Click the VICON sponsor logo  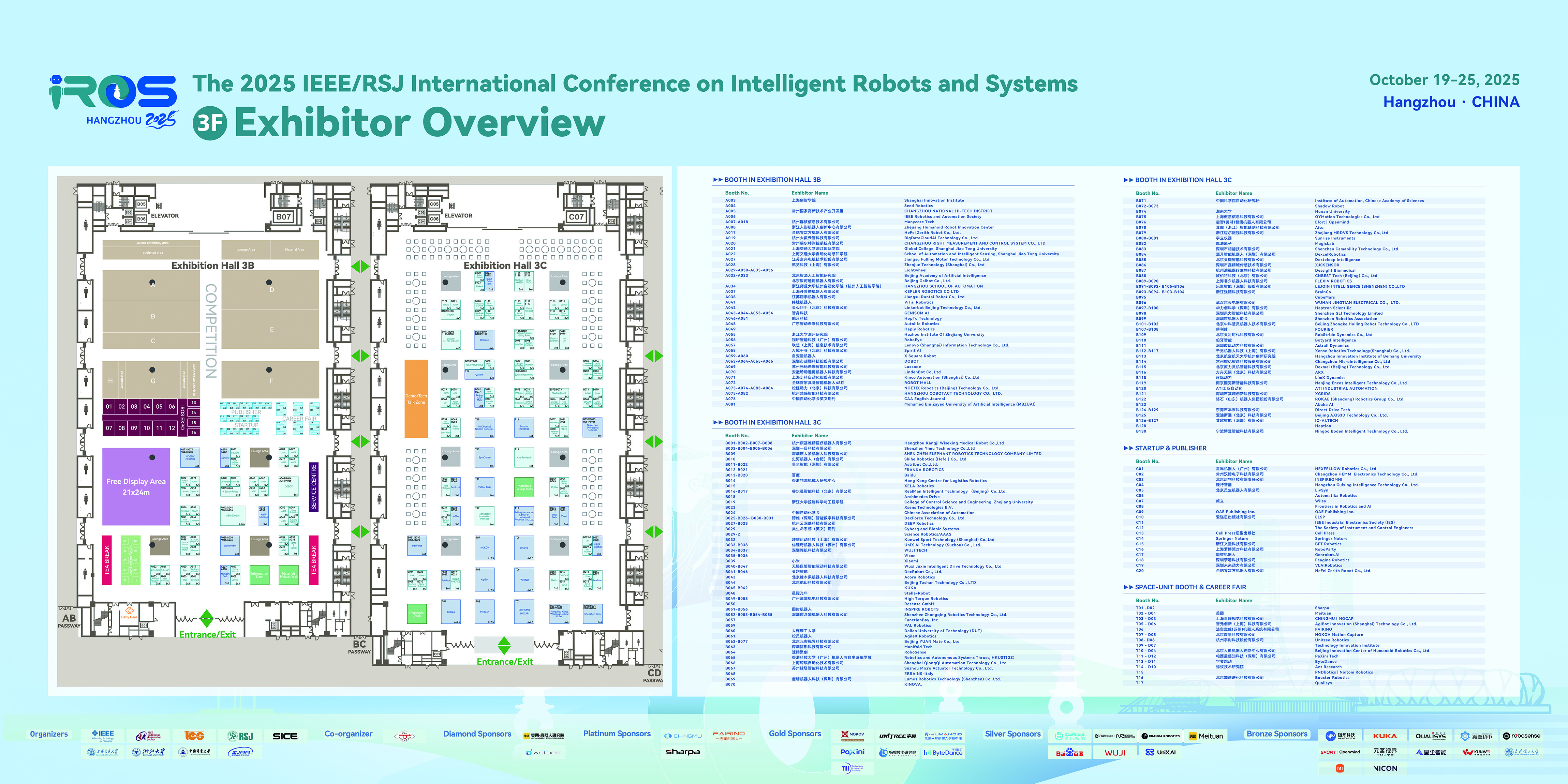pyautogui.click(x=1386, y=768)
